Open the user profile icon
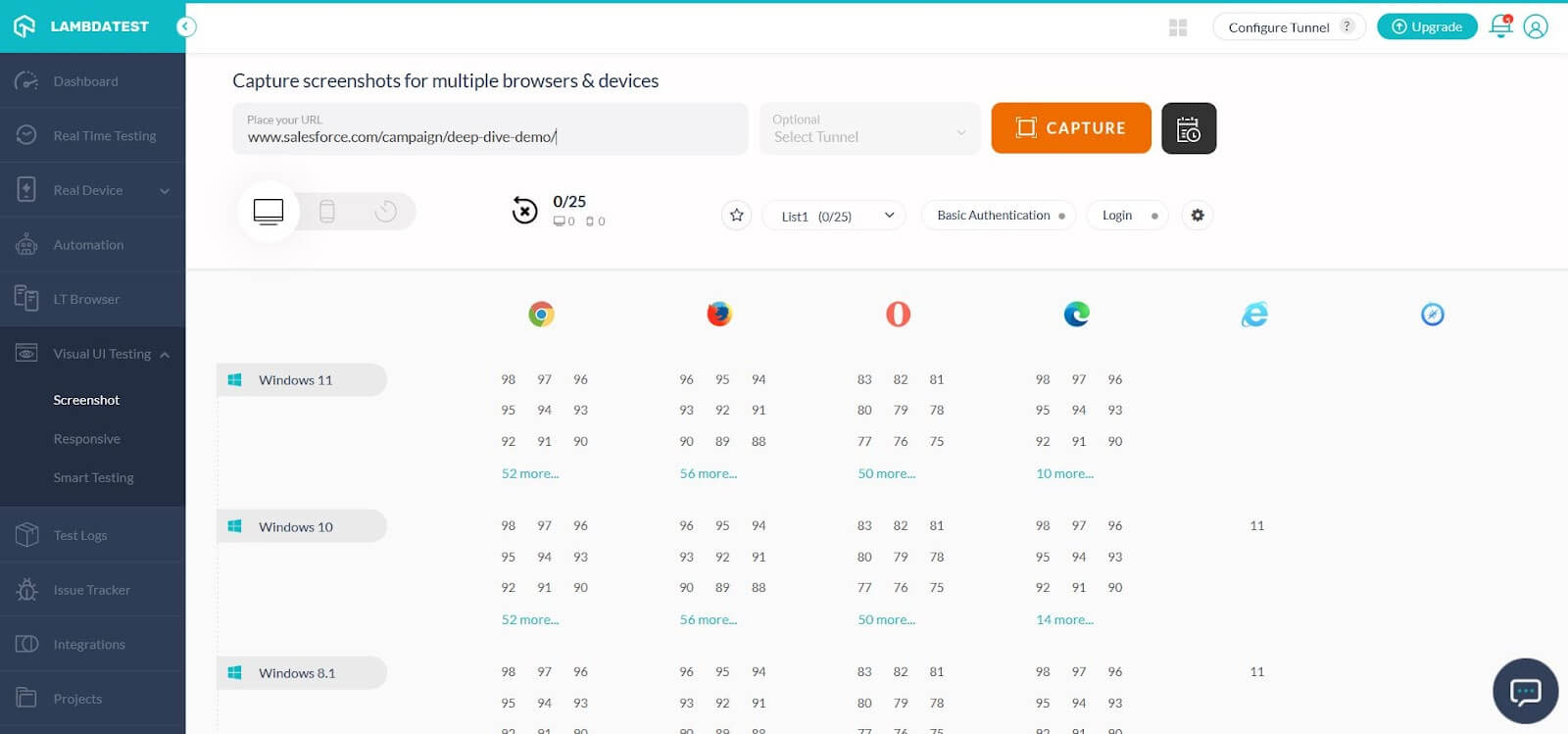 tap(1536, 26)
